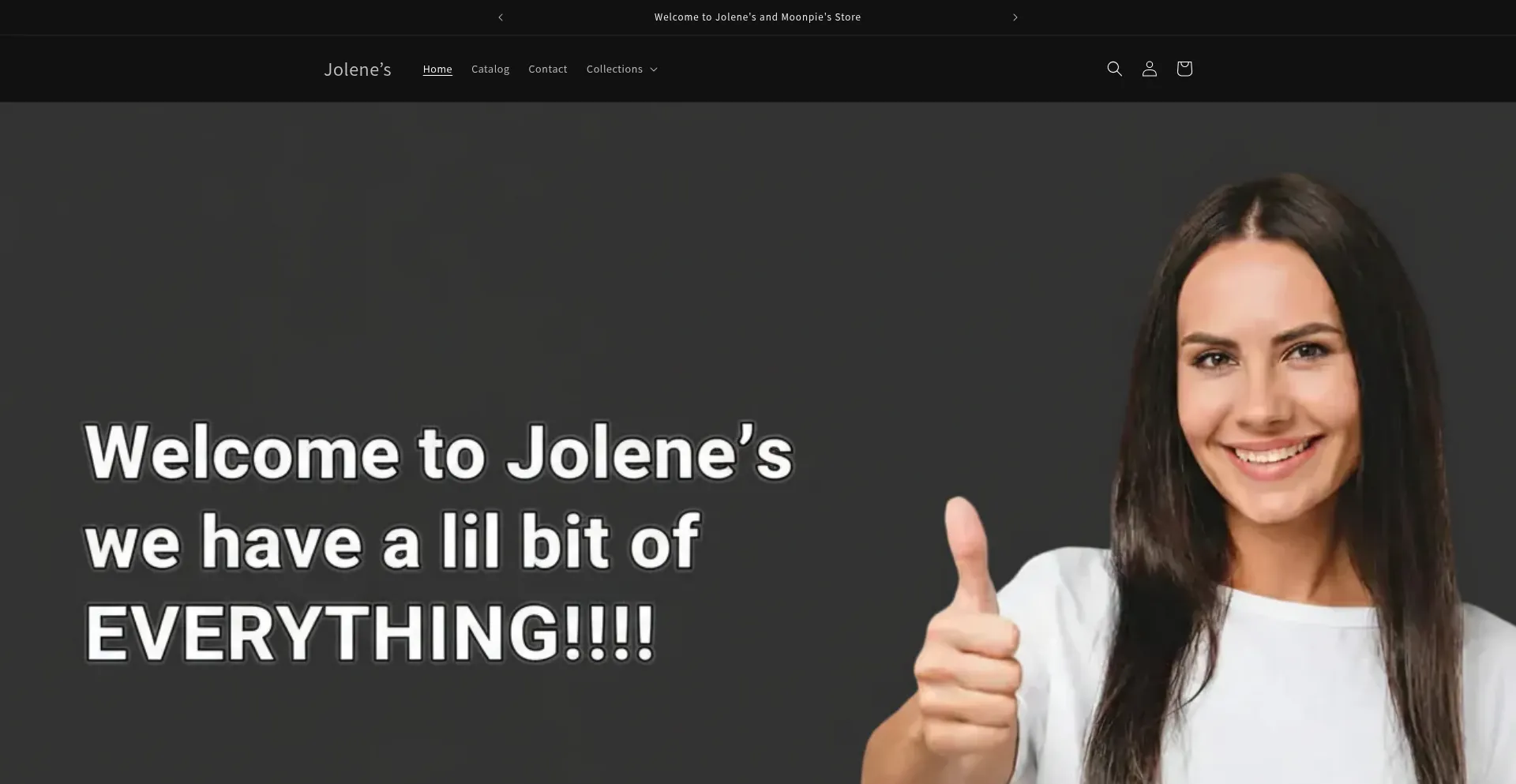Show previous announcement with left arrow

coord(501,17)
